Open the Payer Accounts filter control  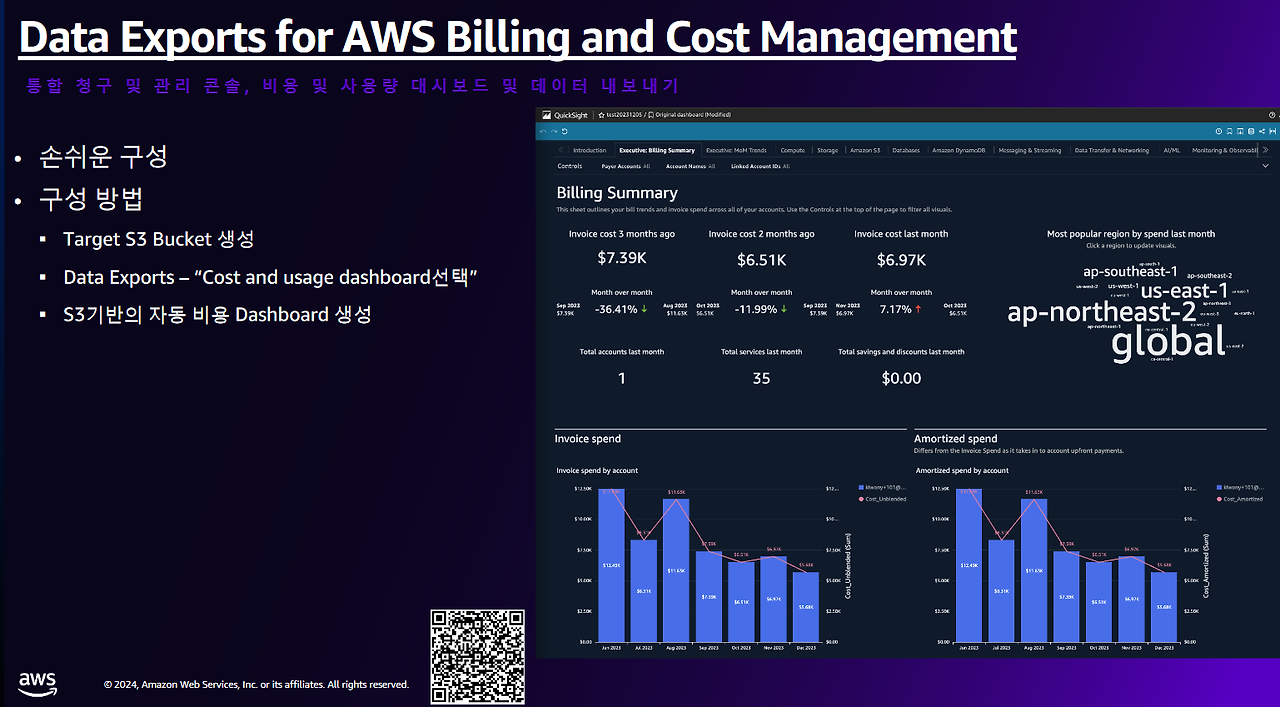point(626,166)
